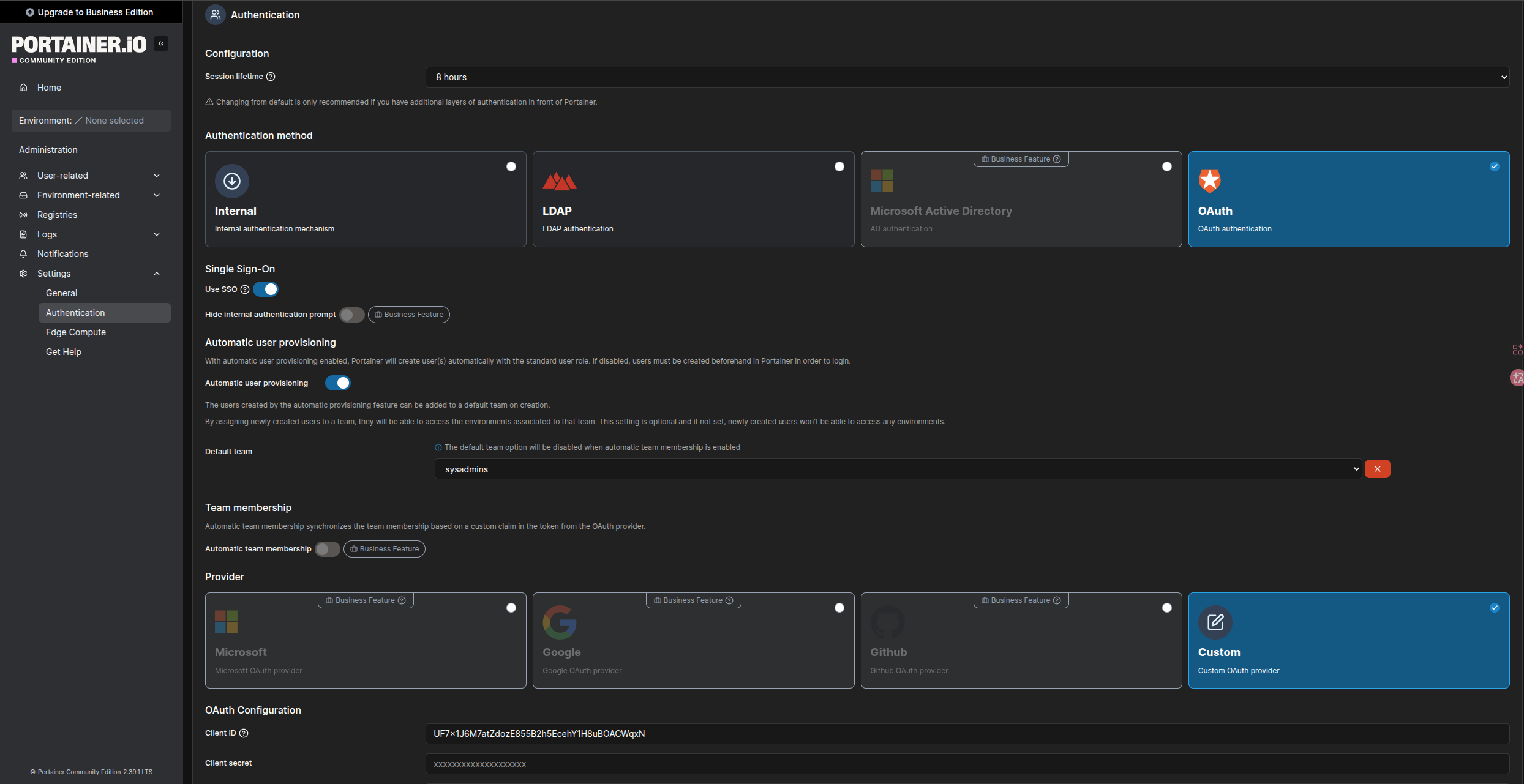Click the Use SSO help icon

[x=245, y=289]
